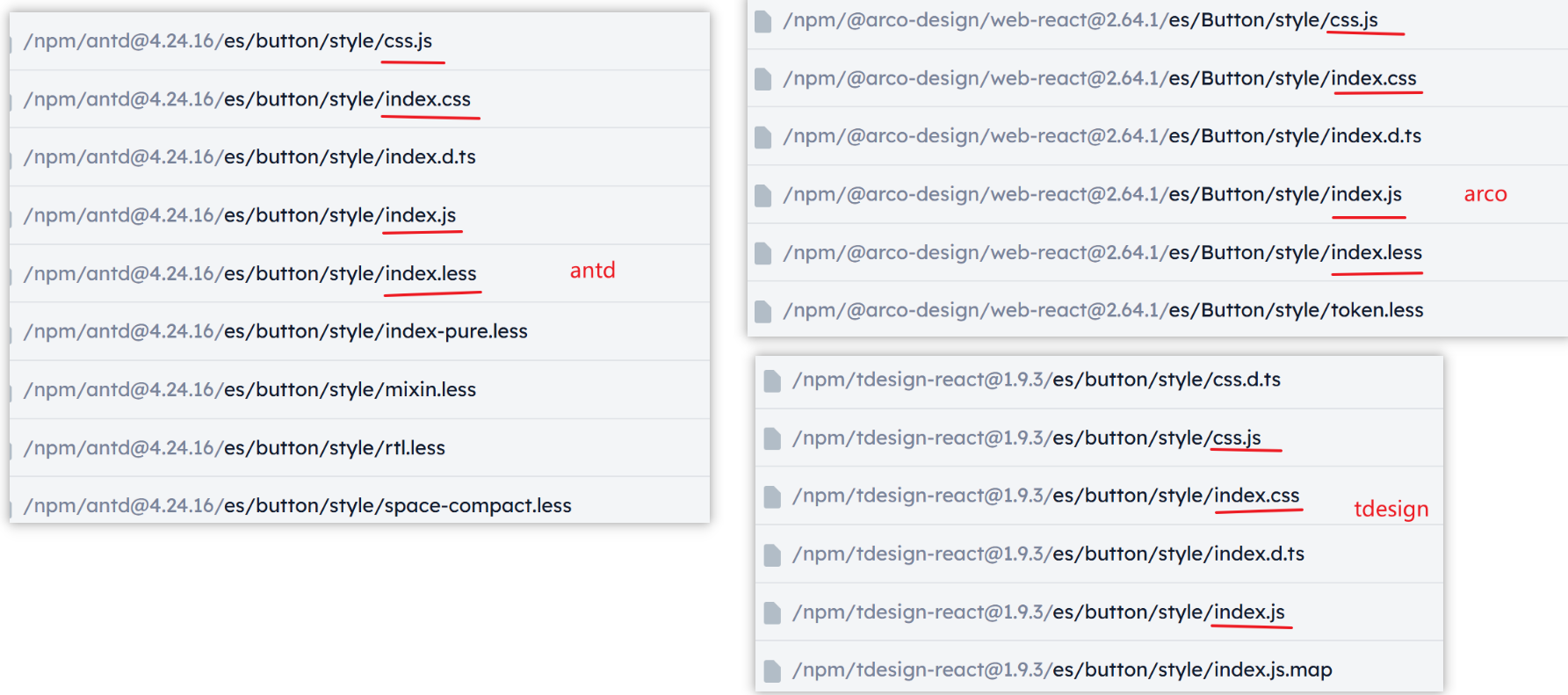1568x695 pixels.
Task: Click file icon beside tdesign-react button/style/index.js.map
Action: tap(772, 670)
